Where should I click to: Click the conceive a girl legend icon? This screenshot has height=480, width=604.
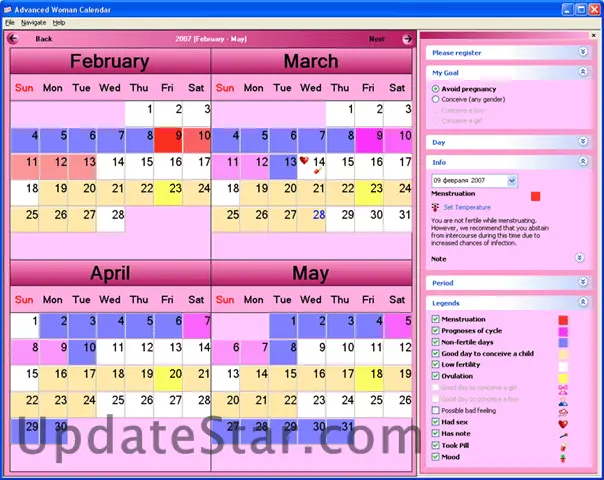click(x=563, y=389)
